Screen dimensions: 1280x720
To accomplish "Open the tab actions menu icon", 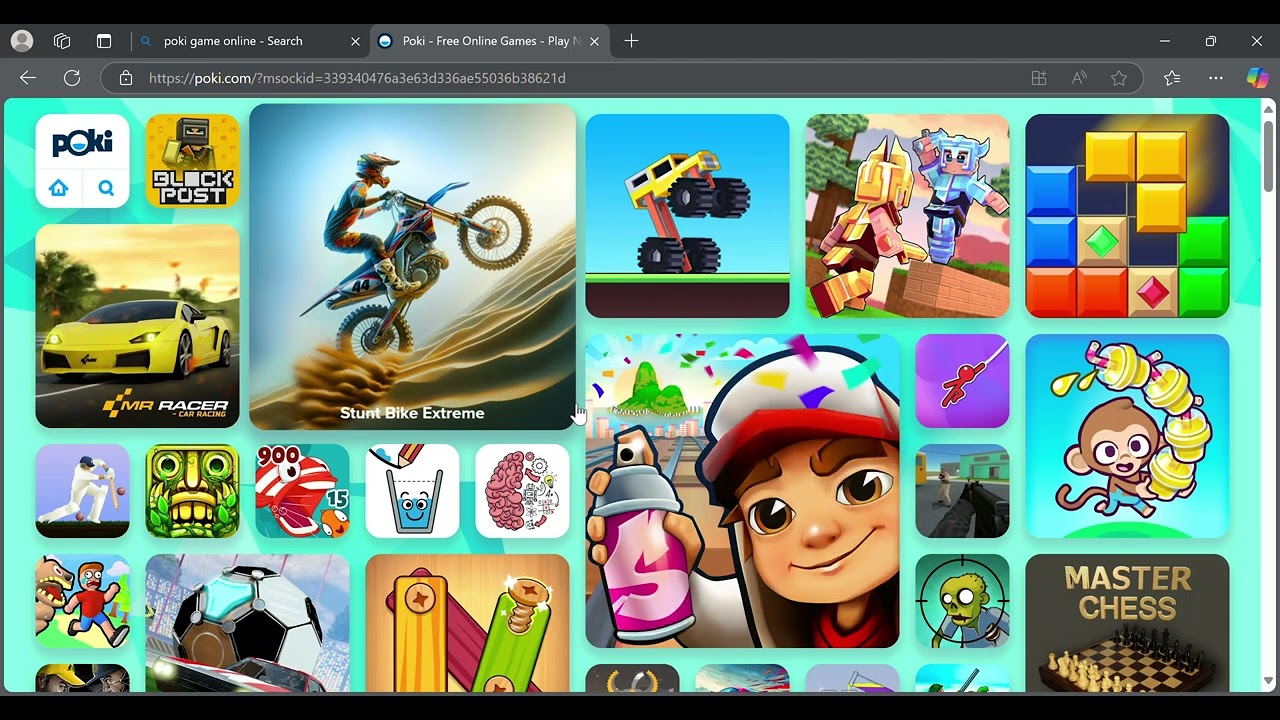I will [104, 41].
